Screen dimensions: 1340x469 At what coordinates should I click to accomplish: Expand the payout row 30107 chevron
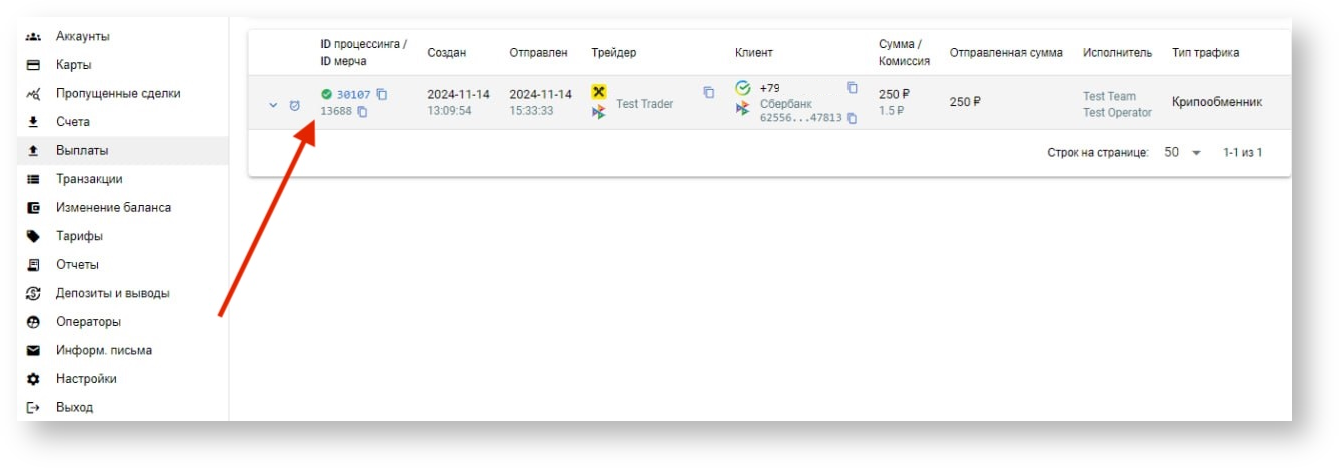click(273, 104)
